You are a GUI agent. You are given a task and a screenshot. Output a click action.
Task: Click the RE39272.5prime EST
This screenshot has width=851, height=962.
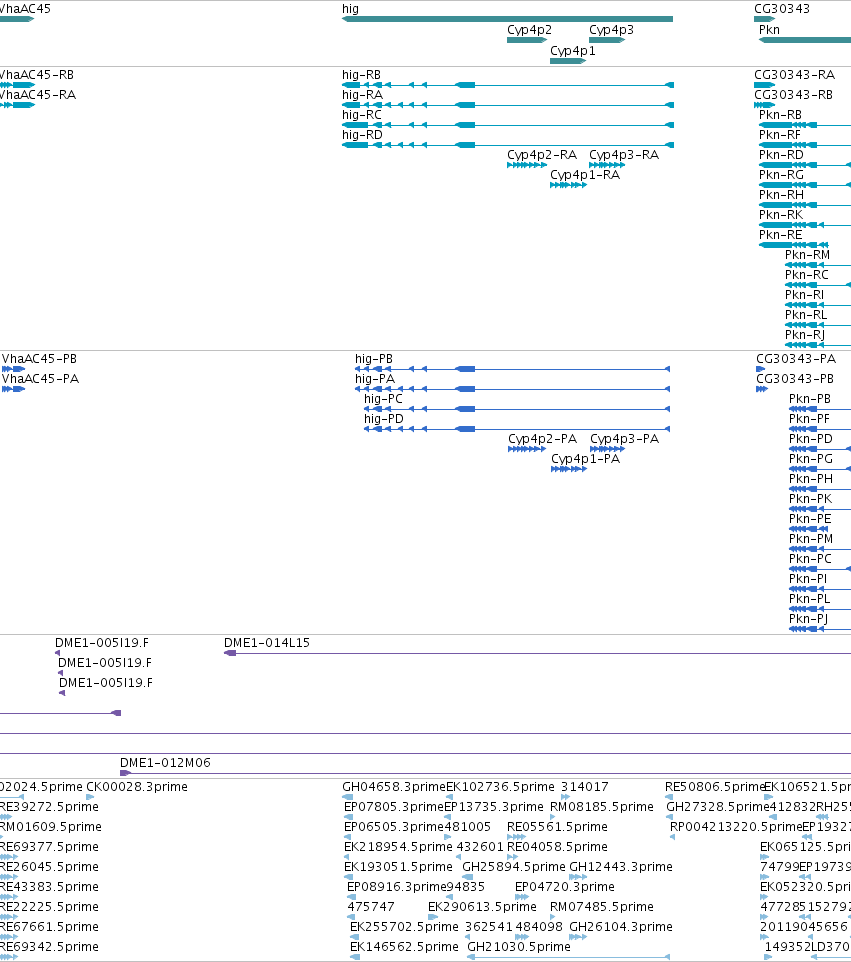(6, 817)
